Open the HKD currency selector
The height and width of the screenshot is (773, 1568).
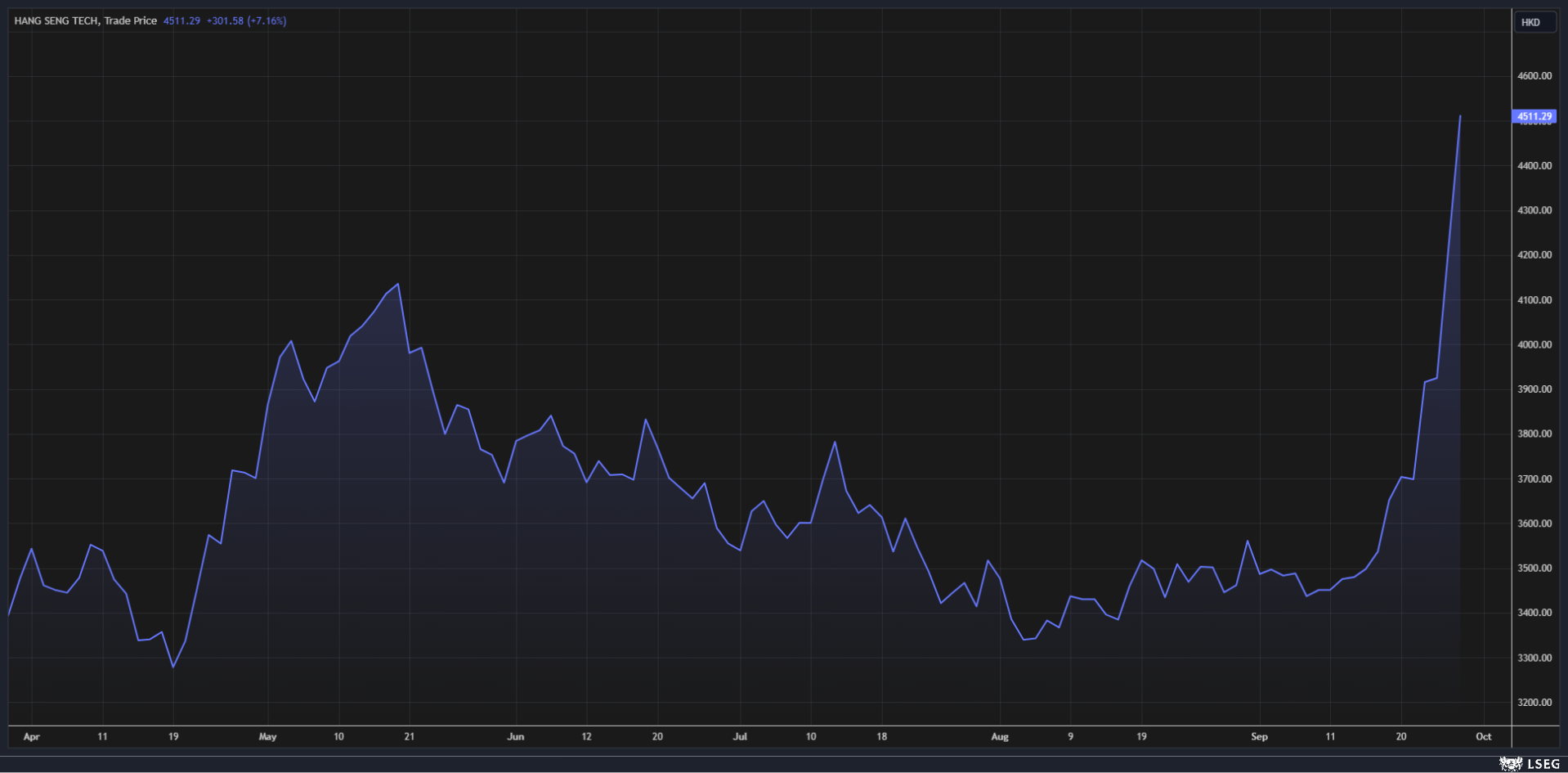click(x=1534, y=22)
